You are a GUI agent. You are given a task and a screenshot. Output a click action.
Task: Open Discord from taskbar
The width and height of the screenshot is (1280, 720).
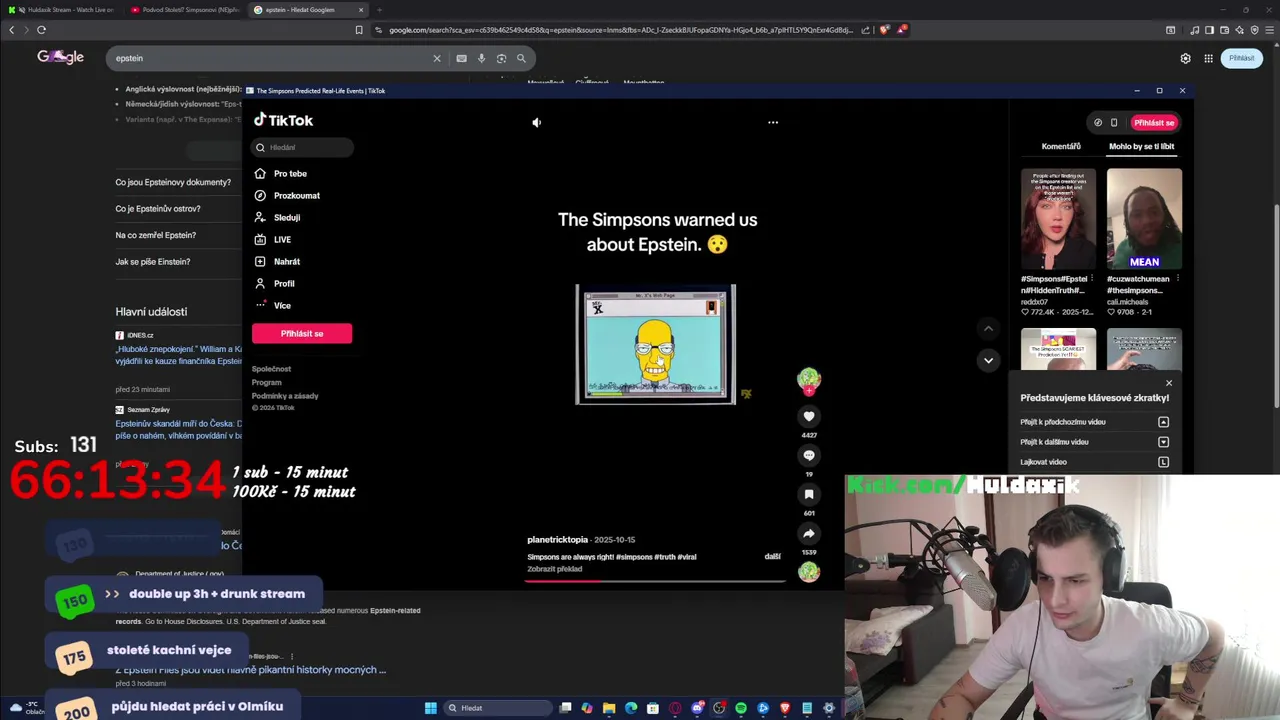(x=697, y=708)
